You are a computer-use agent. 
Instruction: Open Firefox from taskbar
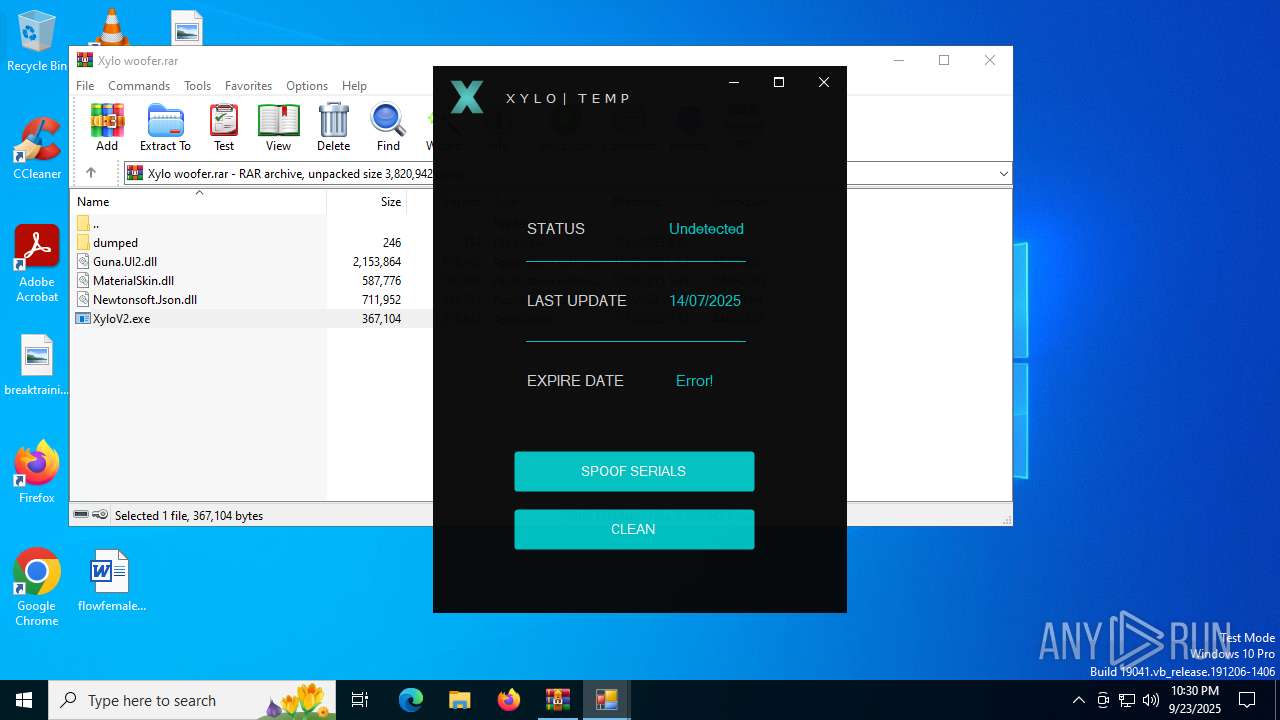[509, 700]
